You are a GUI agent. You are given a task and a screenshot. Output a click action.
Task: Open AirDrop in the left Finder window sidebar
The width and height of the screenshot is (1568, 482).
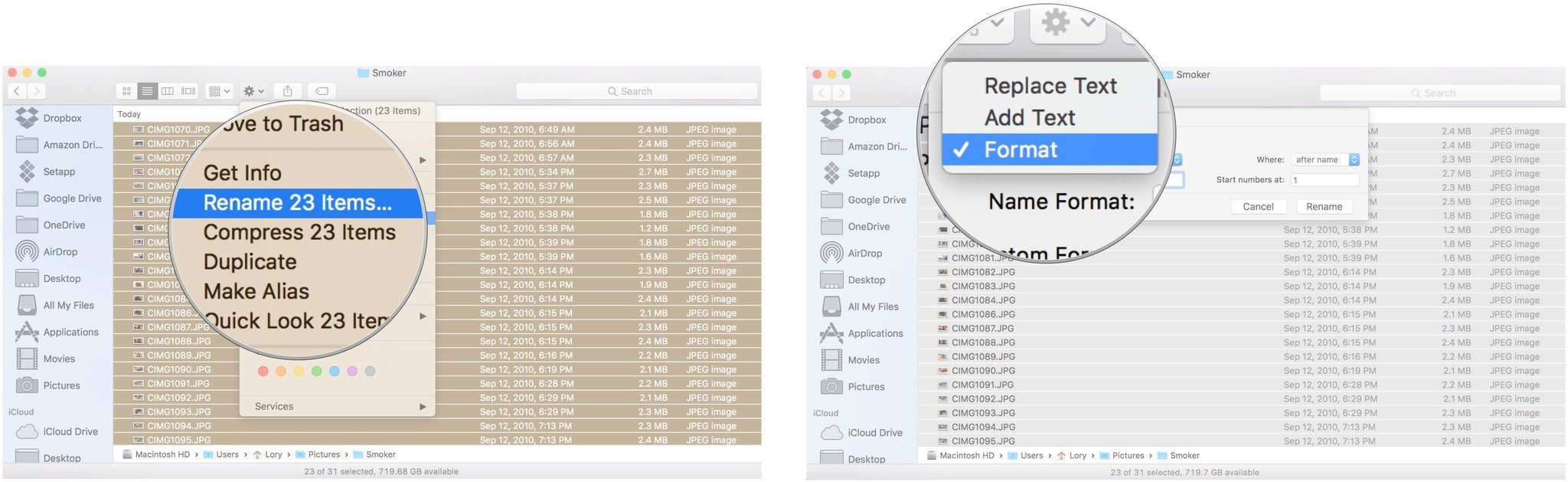[x=47, y=251]
